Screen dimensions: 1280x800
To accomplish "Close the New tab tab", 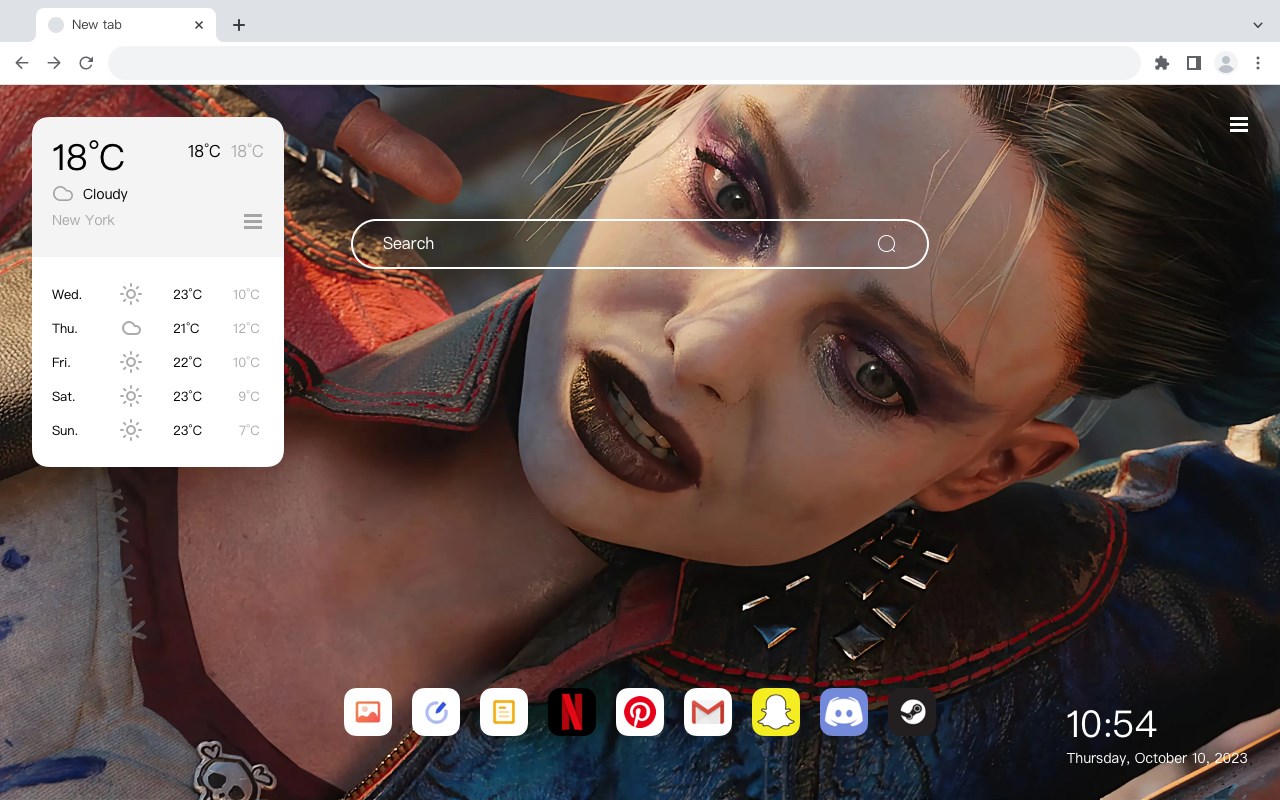I will click(x=199, y=25).
